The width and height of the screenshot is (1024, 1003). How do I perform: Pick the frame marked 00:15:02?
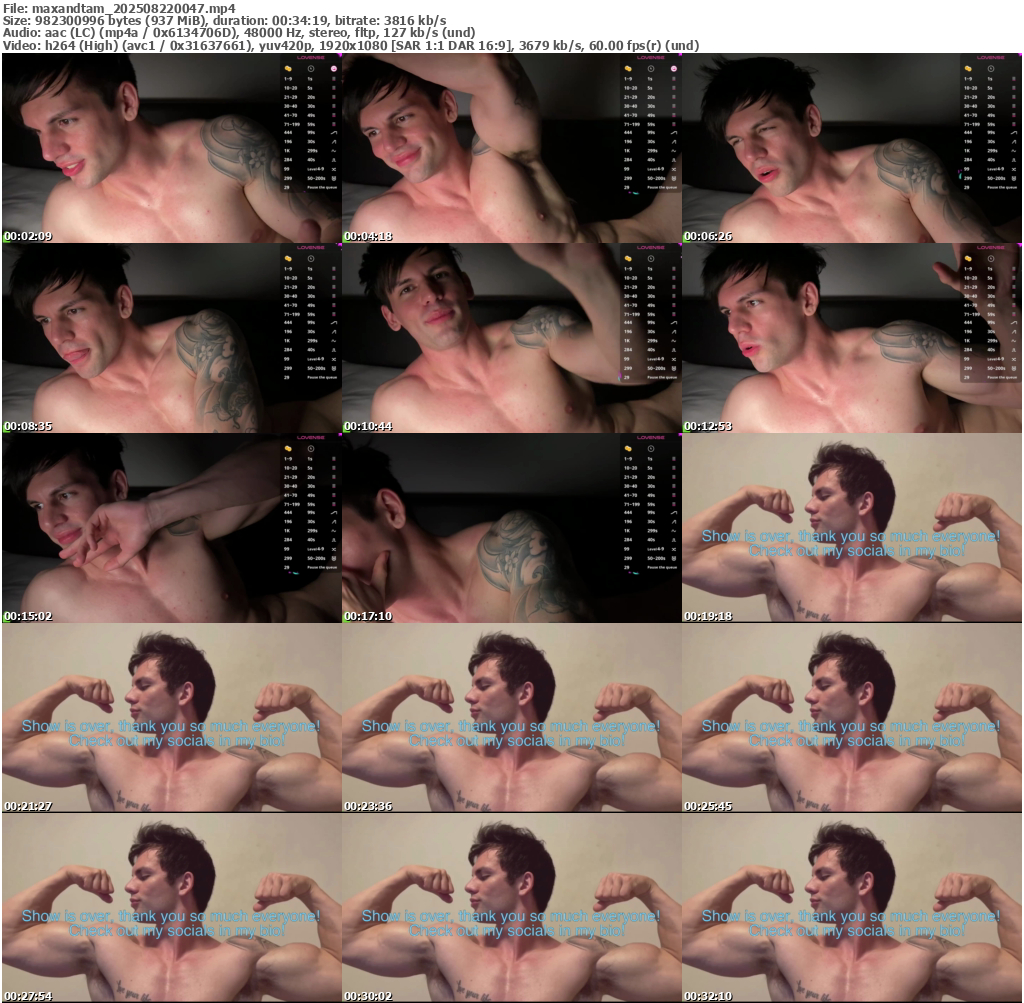[171, 528]
